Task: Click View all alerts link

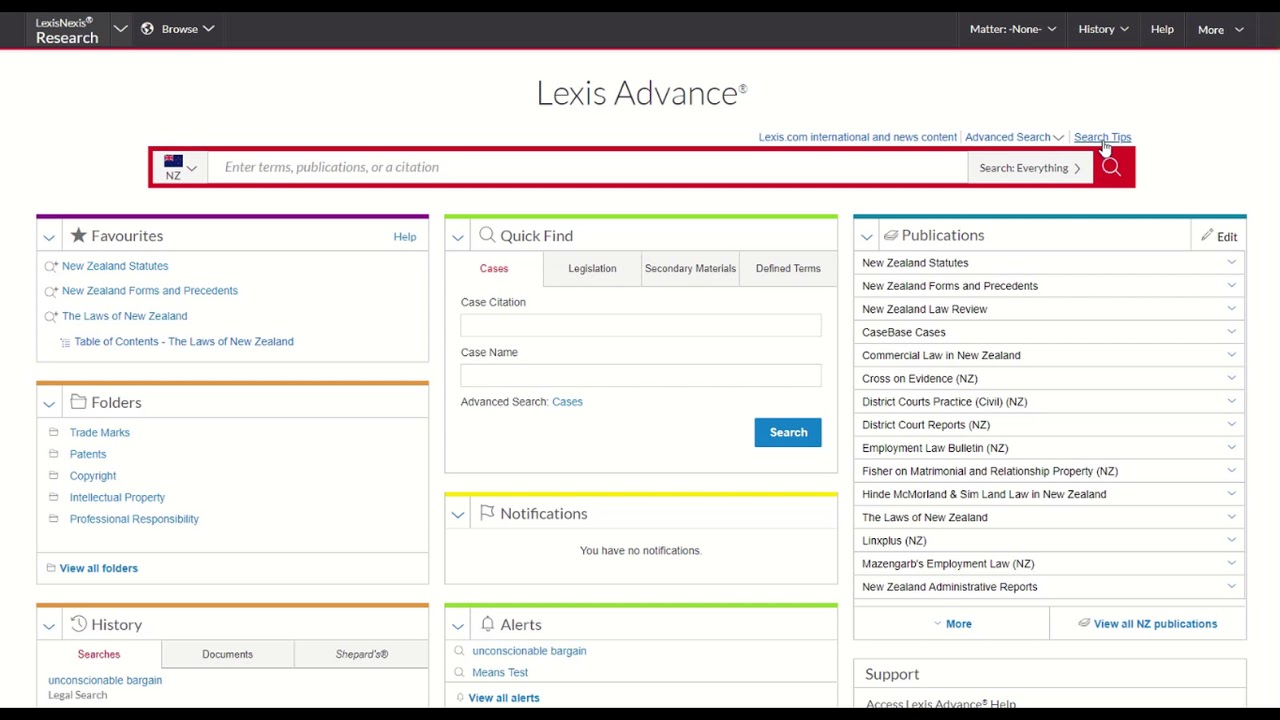Action: 504,698
